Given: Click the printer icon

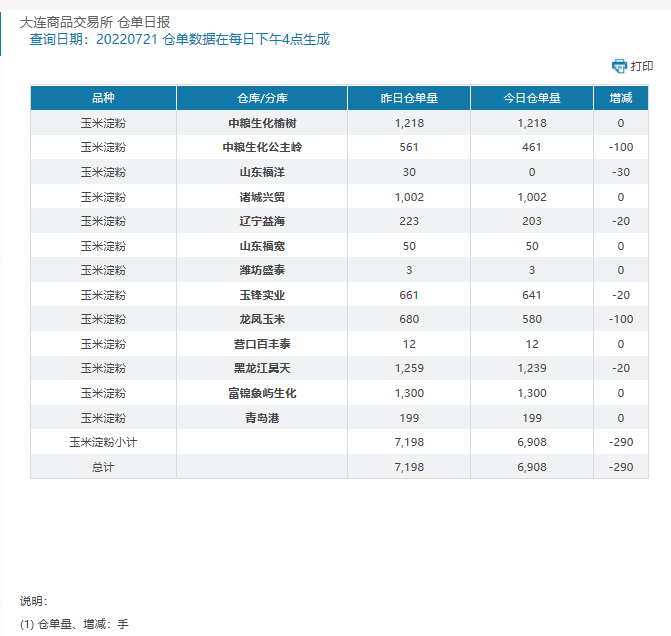Looking at the screenshot, I should pyautogui.click(x=619, y=66).
